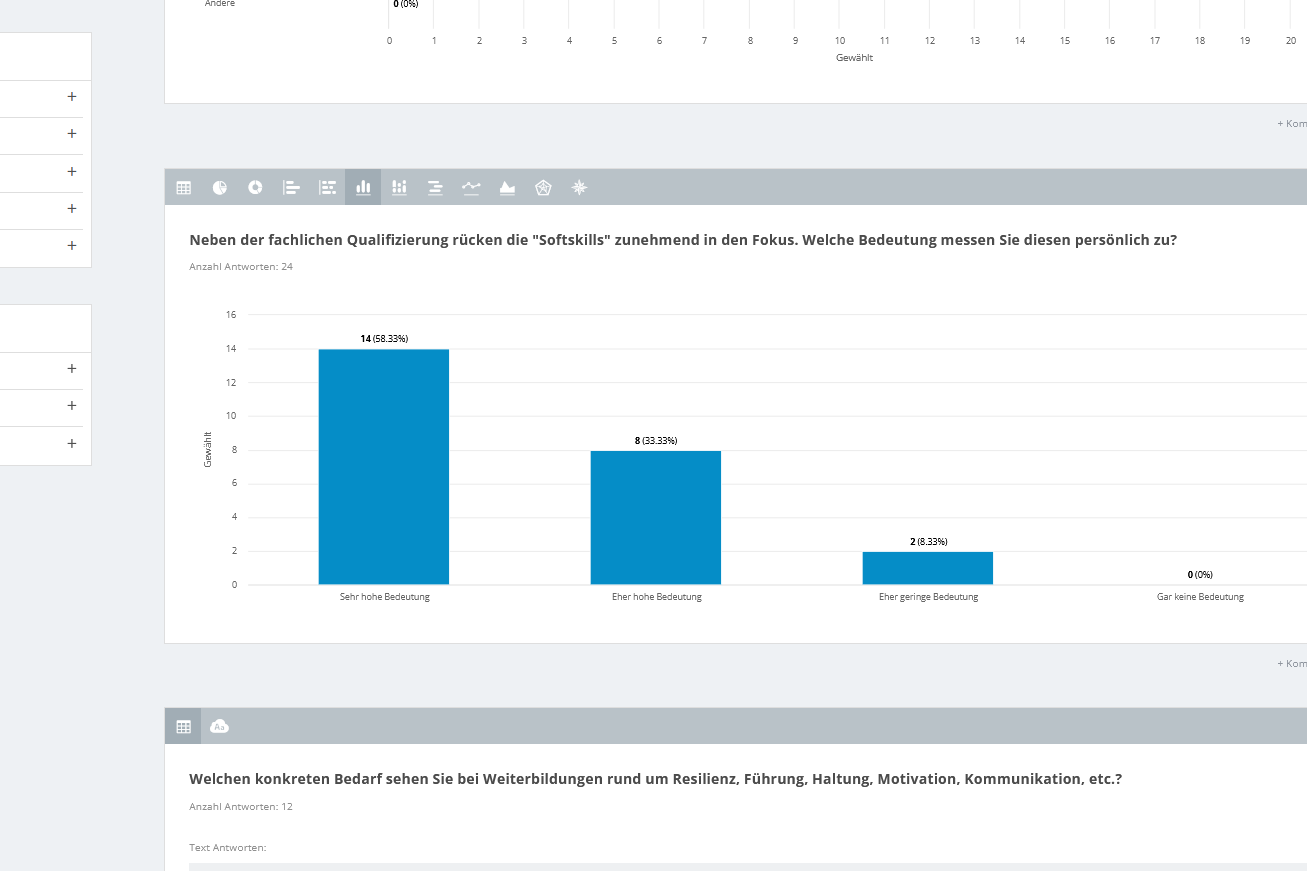Image resolution: width=1307 pixels, height=871 pixels.
Task: Switch Softskills chart to table view
Action: (x=183, y=187)
